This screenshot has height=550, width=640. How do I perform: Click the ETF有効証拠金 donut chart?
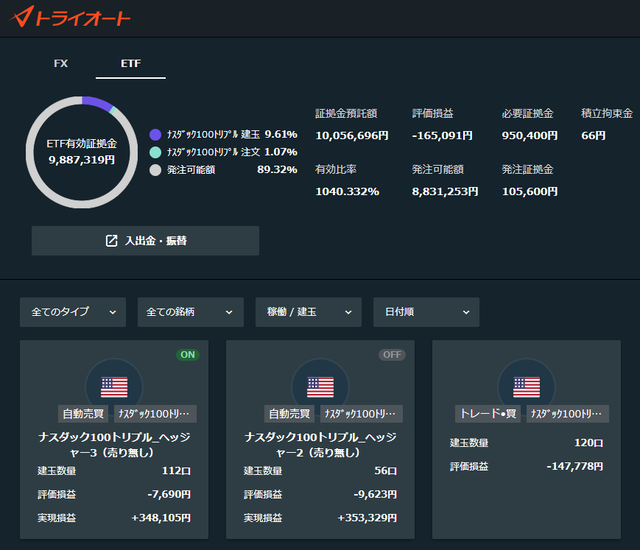(82, 152)
